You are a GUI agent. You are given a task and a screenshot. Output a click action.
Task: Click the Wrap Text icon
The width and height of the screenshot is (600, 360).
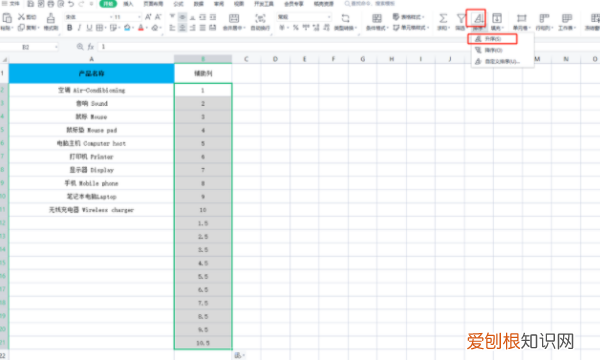(260, 18)
